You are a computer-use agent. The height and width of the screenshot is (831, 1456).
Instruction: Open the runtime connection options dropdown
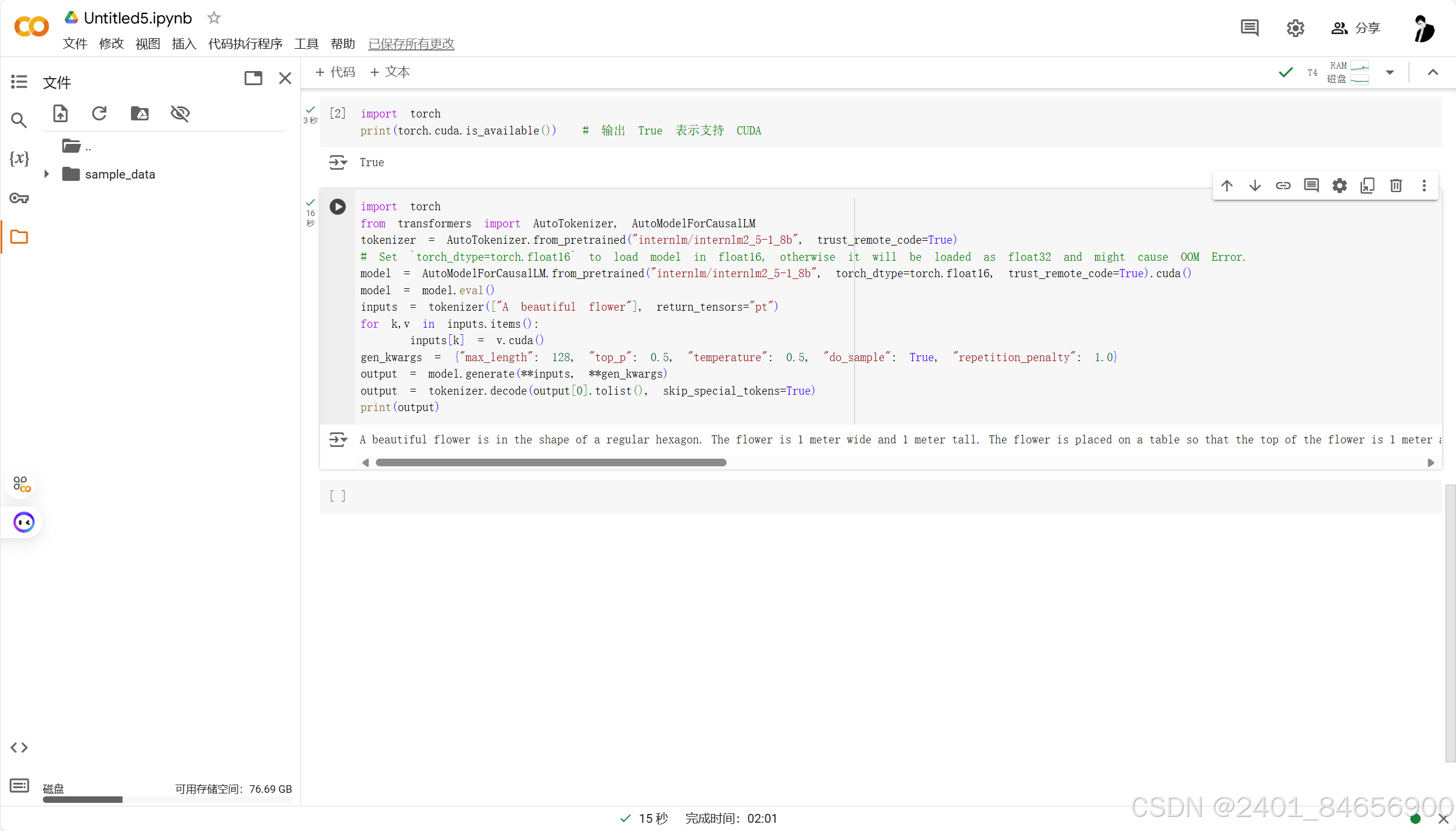point(1390,72)
